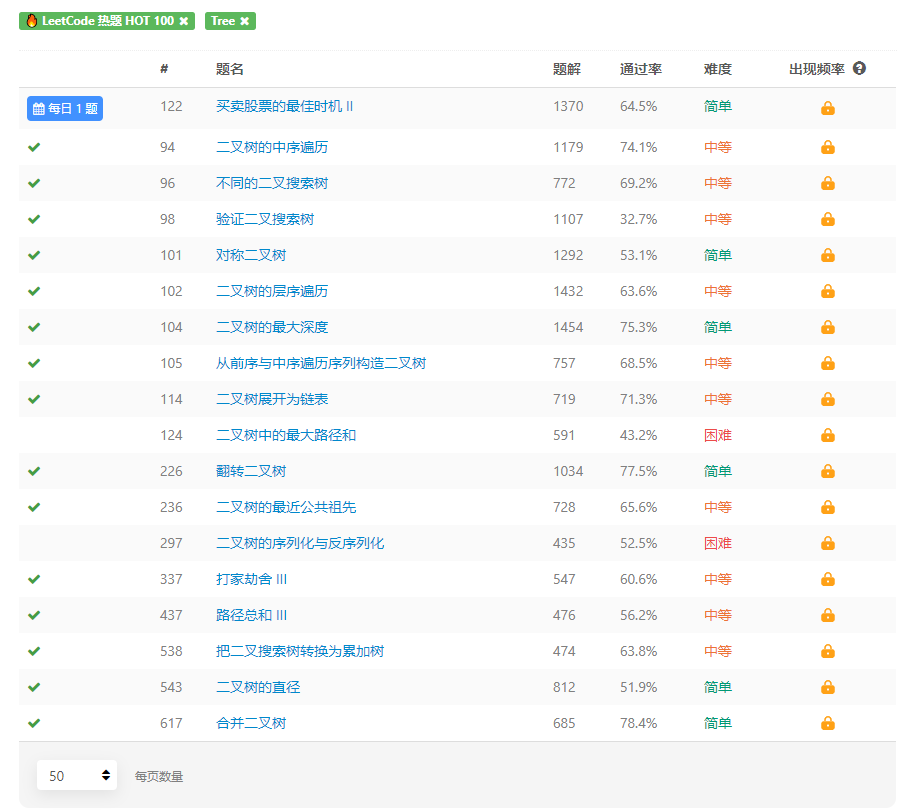Viewport: 907px width, 810px height.
Task: Open problem 二叉树的序列化与反序列化
Action: coord(300,543)
